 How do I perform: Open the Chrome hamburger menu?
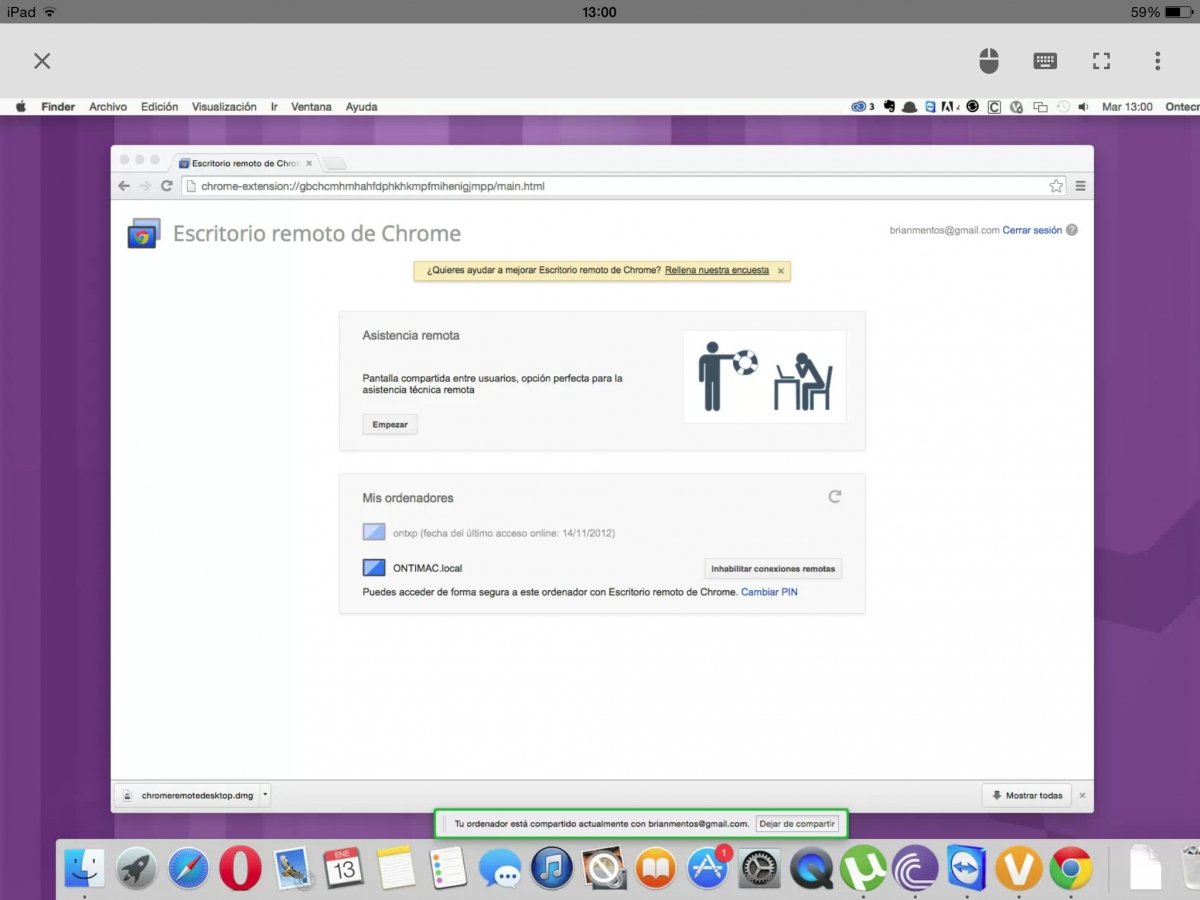[x=1081, y=186]
